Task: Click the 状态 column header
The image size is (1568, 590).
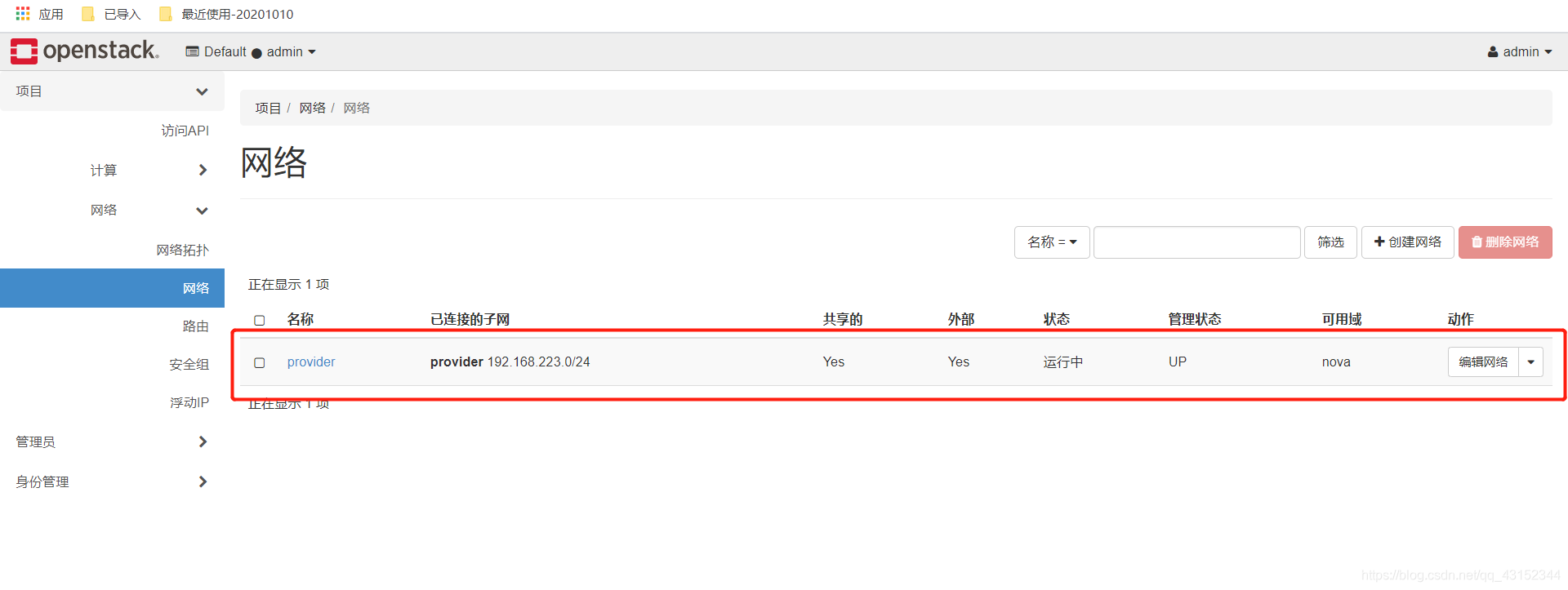Action: point(1057,319)
